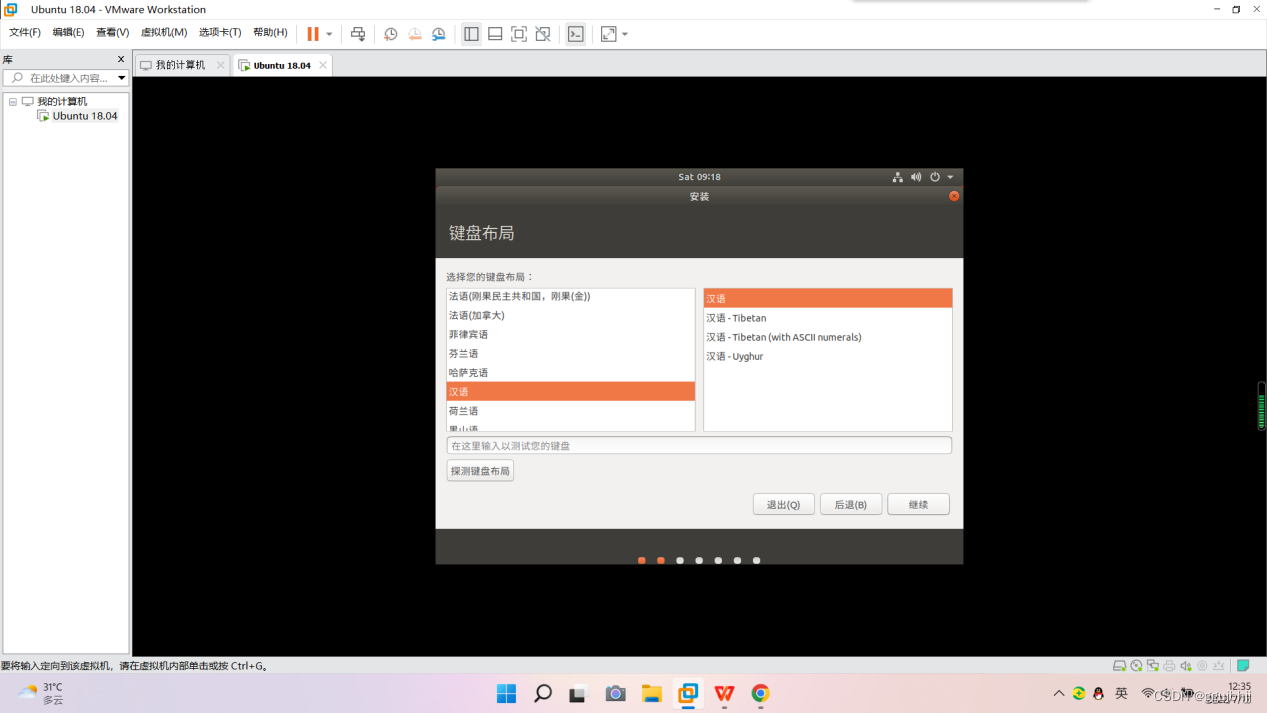
Task: Open the 查看(V) menu
Action: pos(112,33)
